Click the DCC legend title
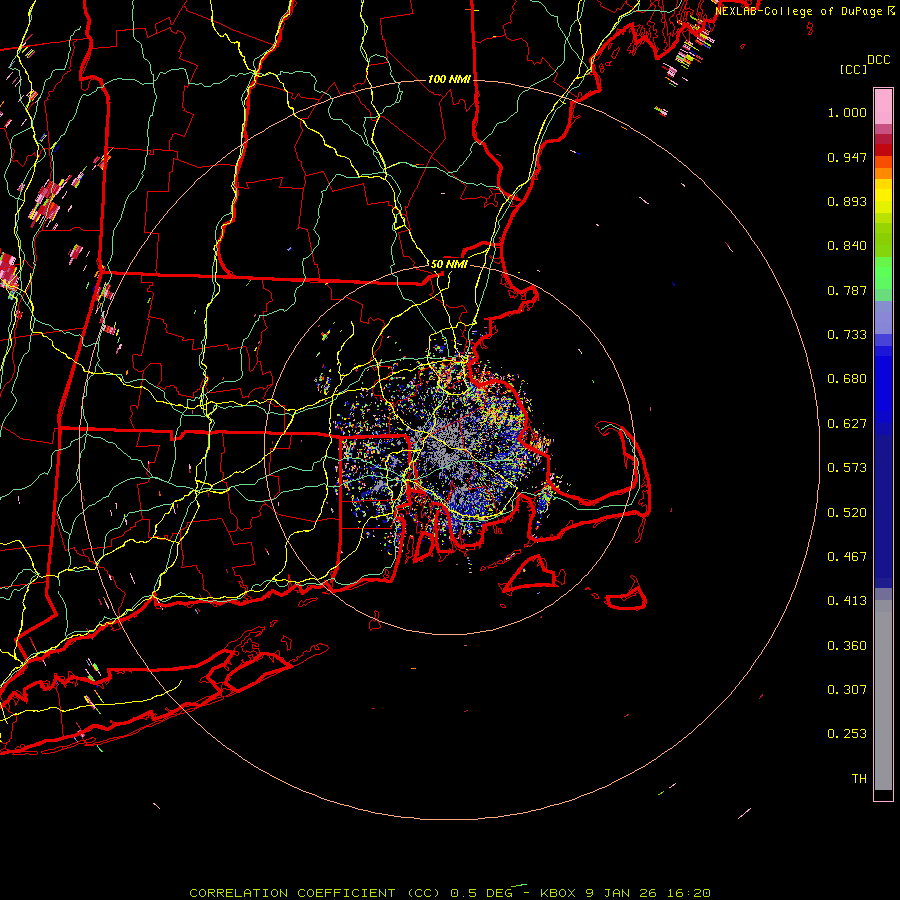The height and width of the screenshot is (900, 900). (878, 60)
